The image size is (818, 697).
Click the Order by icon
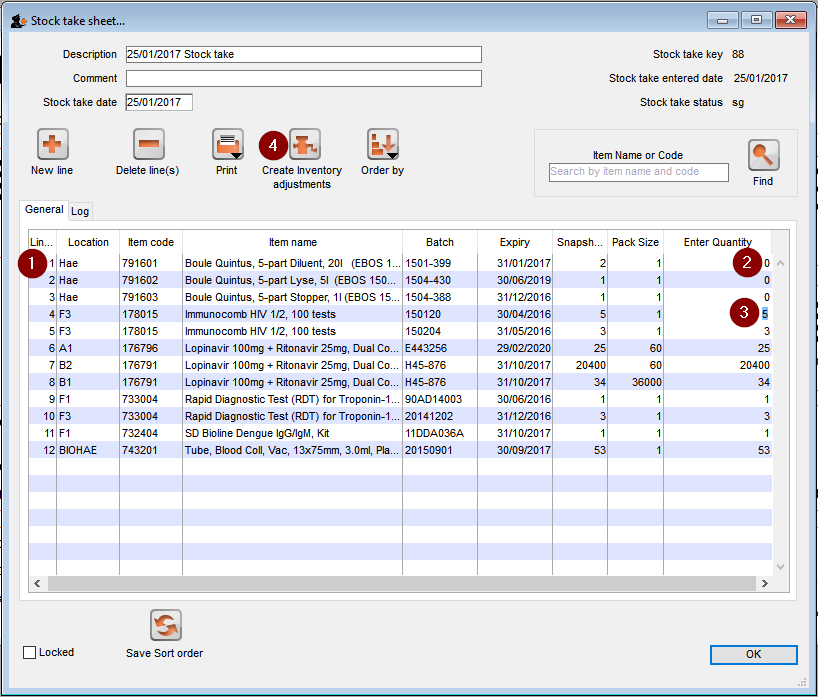[382, 146]
